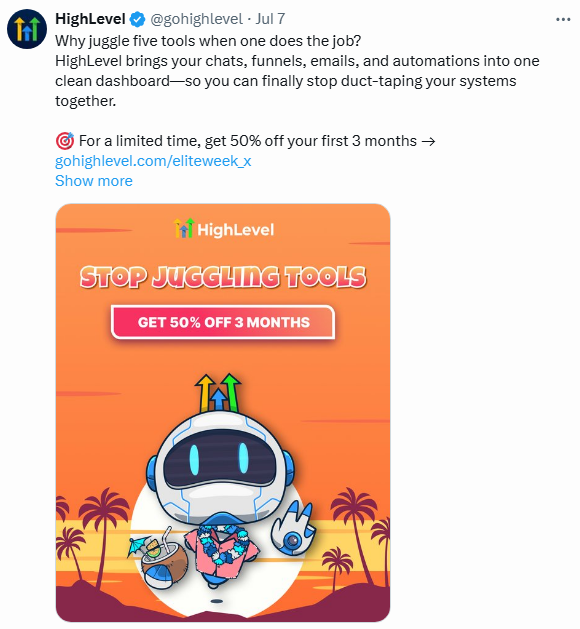This screenshot has height=629, width=580.
Task: Open the @gohighlevel handle link
Action: (196, 19)
